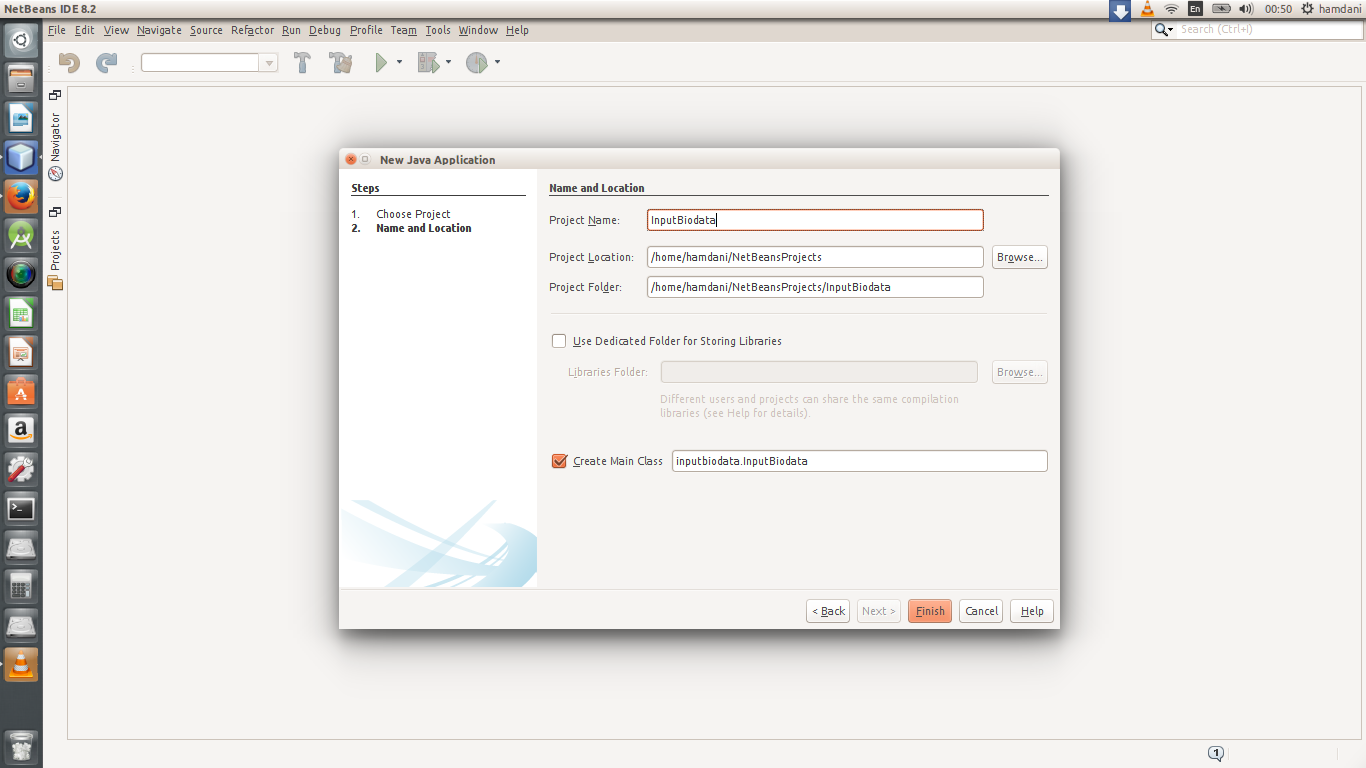Open the notifications icon in the status bar

point(1216,753)
